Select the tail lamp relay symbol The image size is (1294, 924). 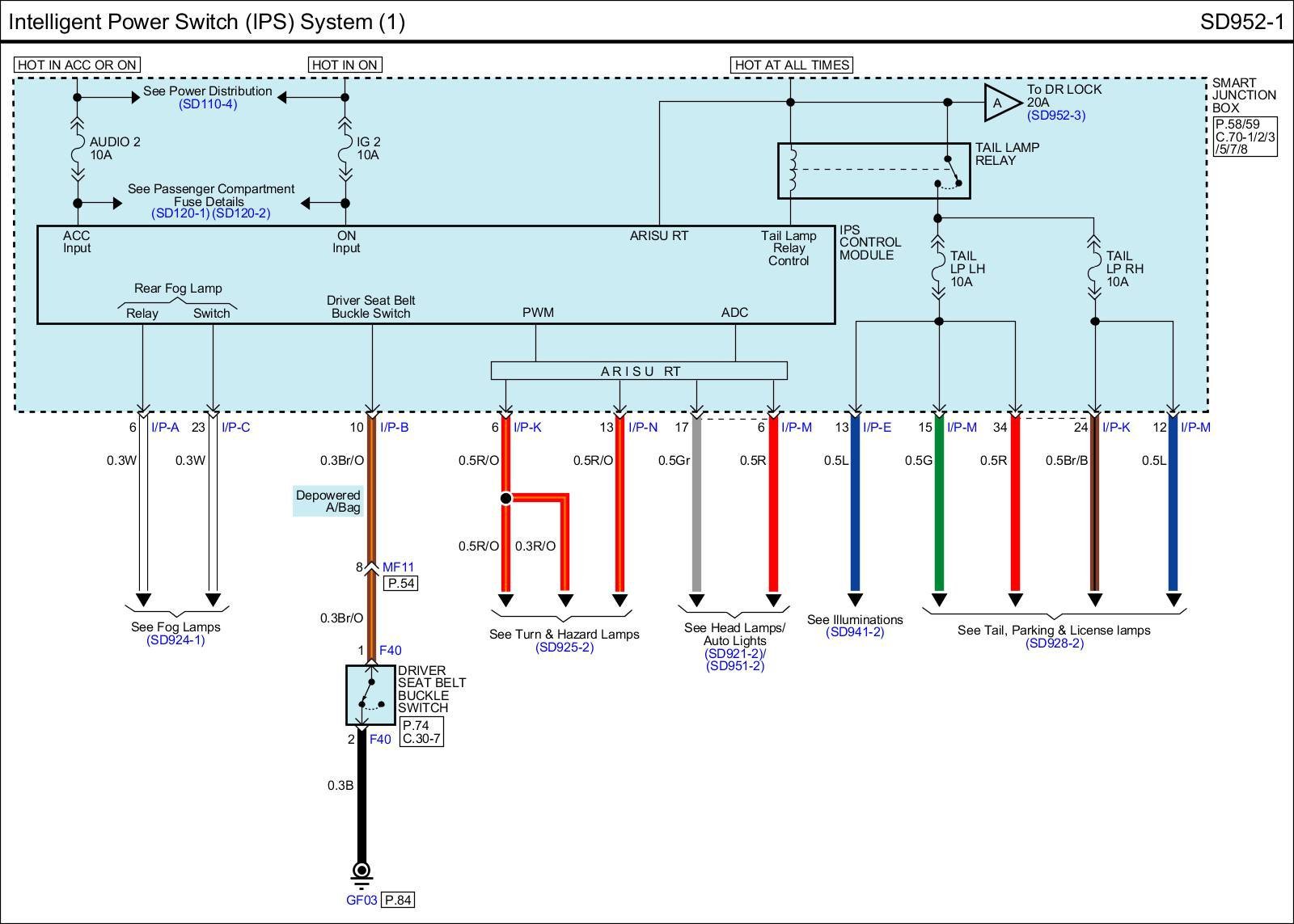(873, 171)
